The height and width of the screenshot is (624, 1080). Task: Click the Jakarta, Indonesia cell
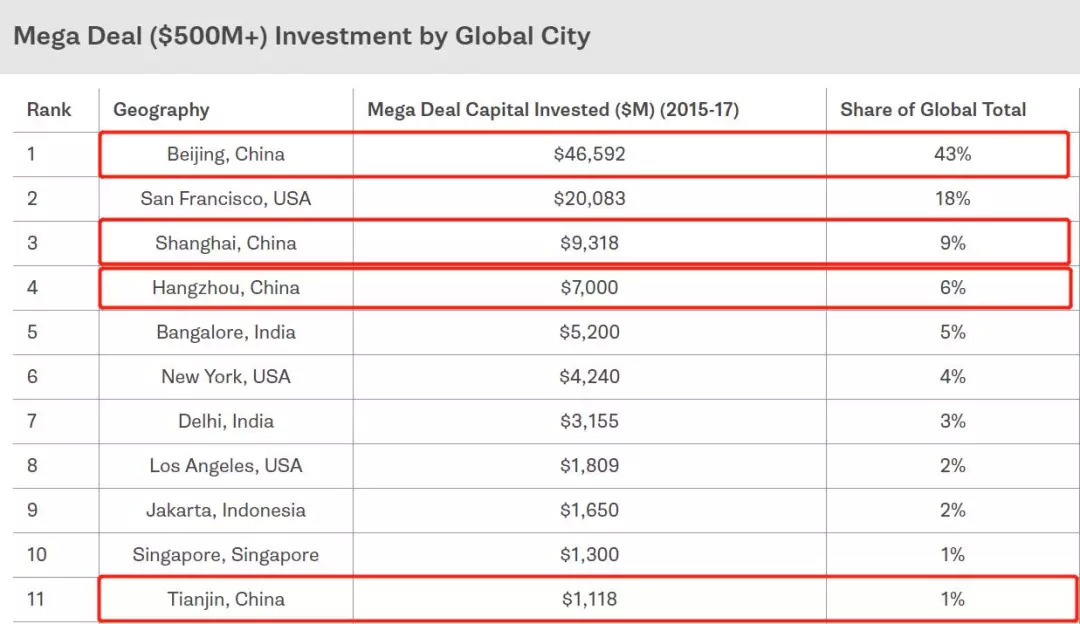click(226, 510)
